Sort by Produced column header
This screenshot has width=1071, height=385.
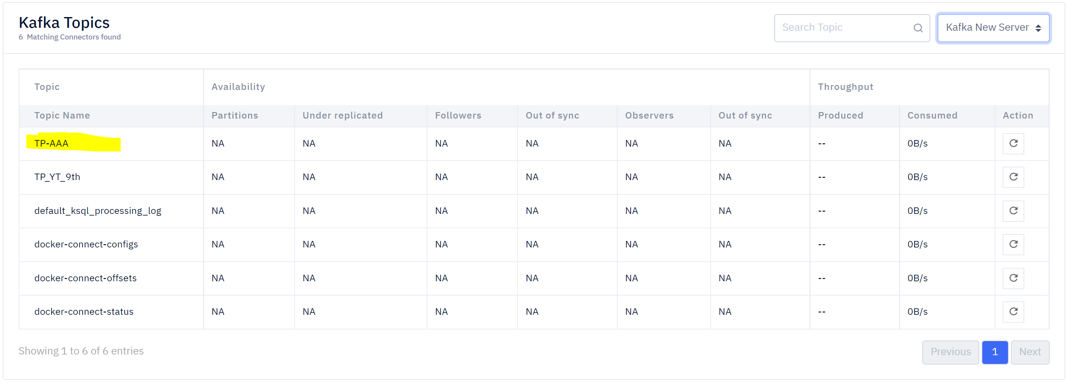[841, 115]
